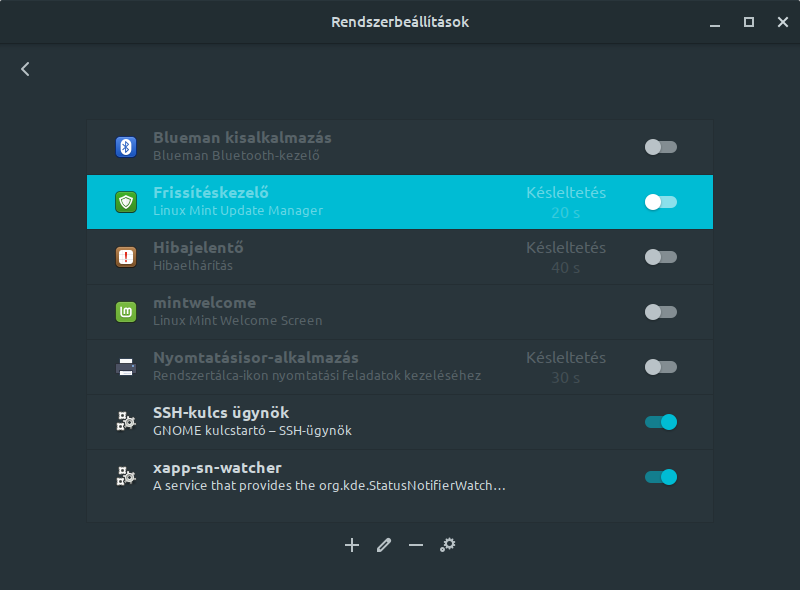Run the selected app using gears icon
Image resolution: width=800 pixels, height=590 pixels.
[x=448, y=545]
